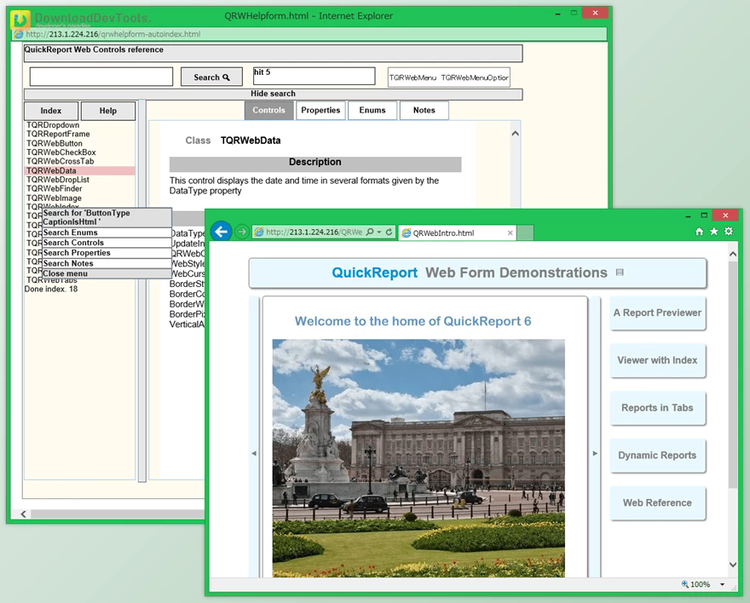This screenshot has height=603, width=750.
Task: Click the Forward arrow in front browser
Action: pos(242,232)
